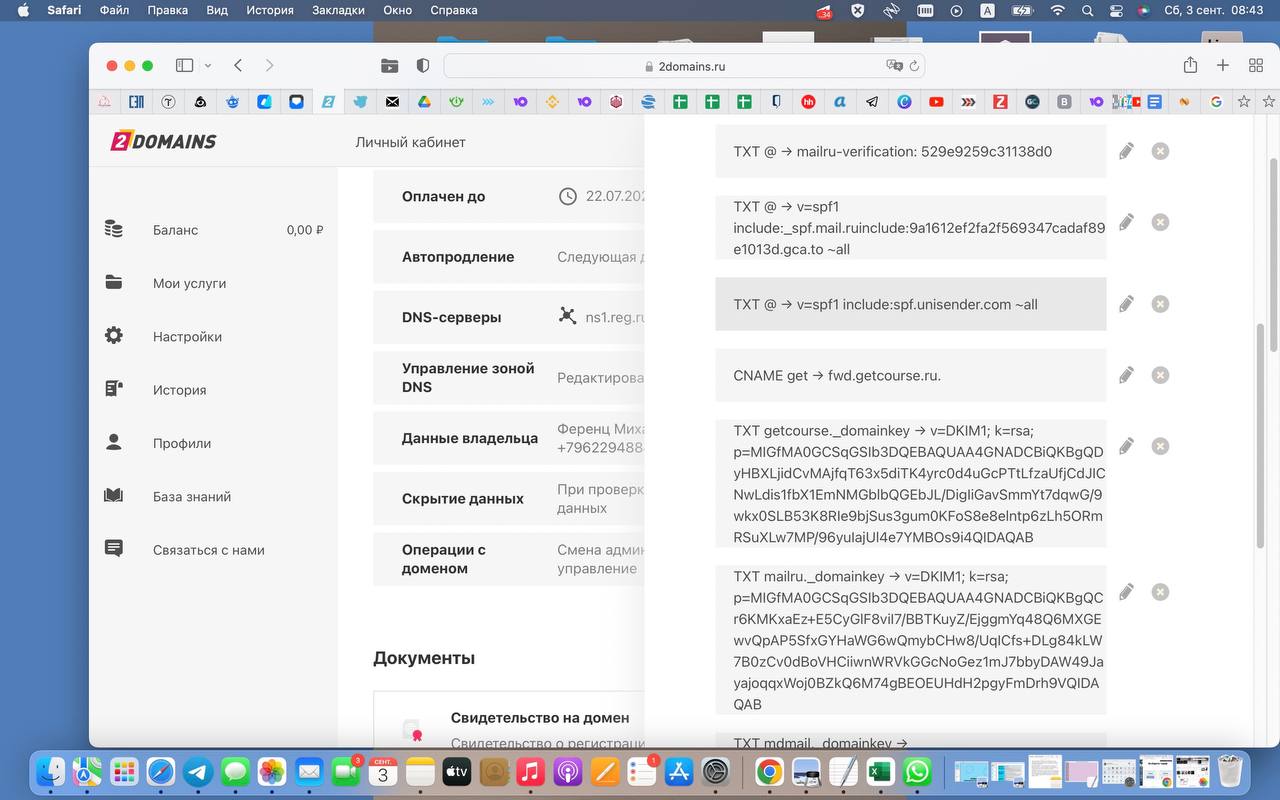Click the Управление зоной DNS label

[468, 377]
